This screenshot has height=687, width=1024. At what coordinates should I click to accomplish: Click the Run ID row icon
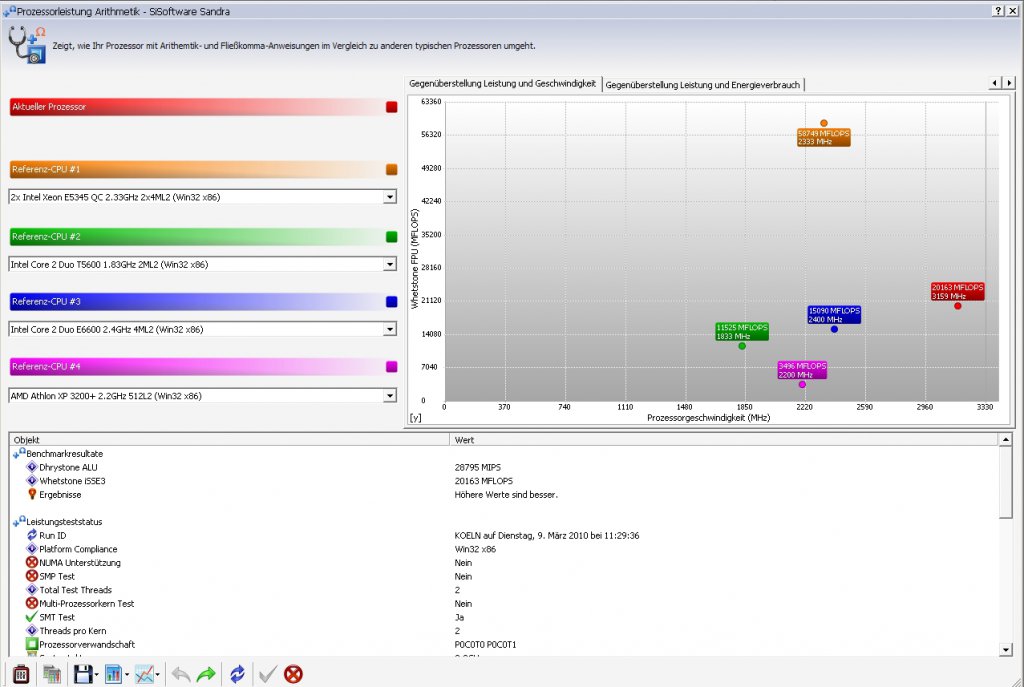[31, 535]
